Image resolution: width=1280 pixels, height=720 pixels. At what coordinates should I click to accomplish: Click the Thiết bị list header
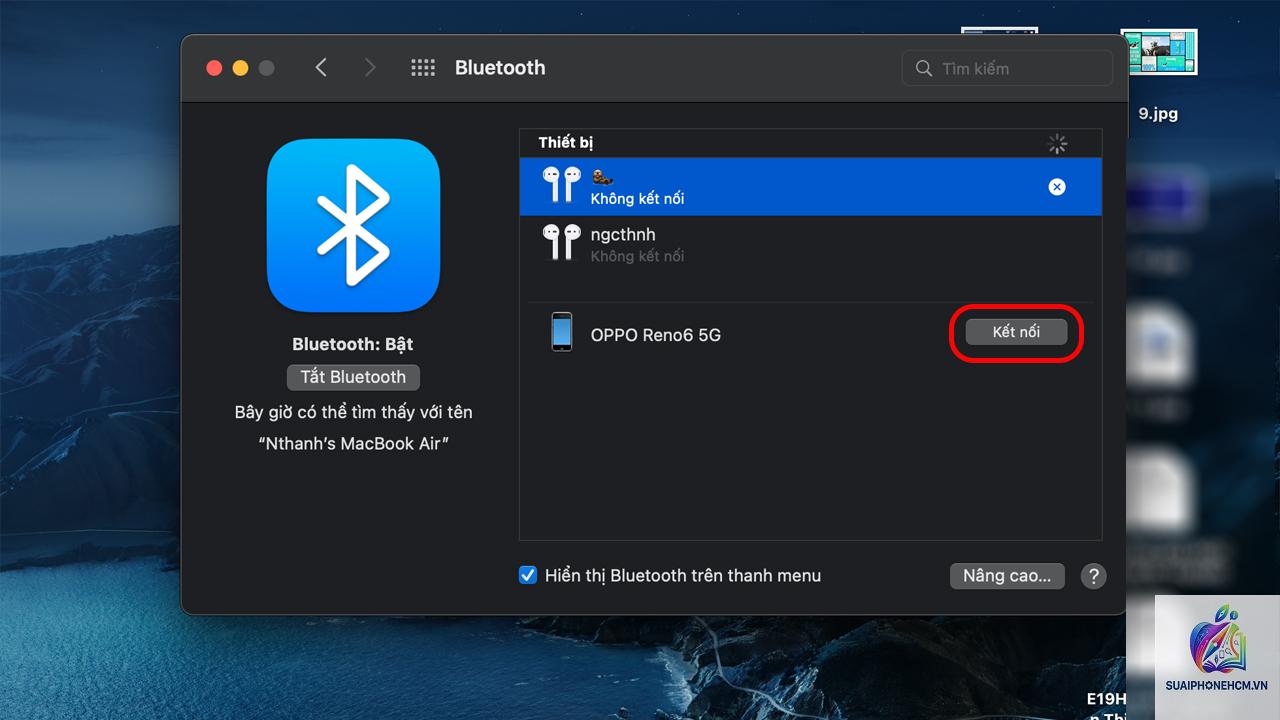coord(566,143)
